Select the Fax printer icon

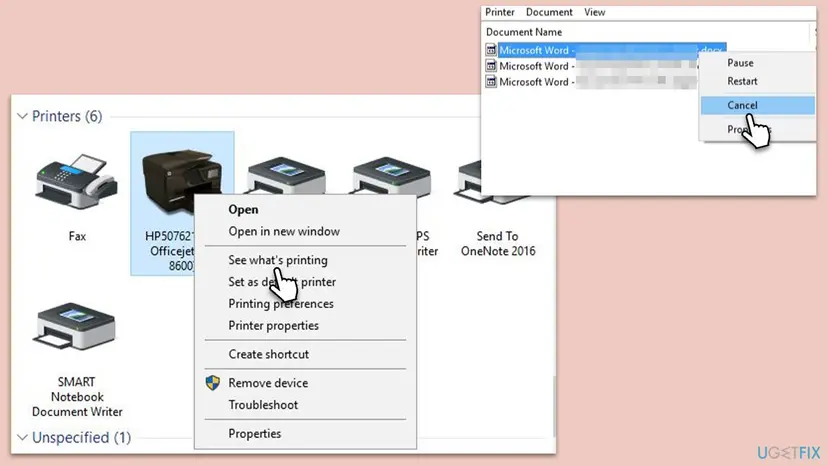coord(77,181)
